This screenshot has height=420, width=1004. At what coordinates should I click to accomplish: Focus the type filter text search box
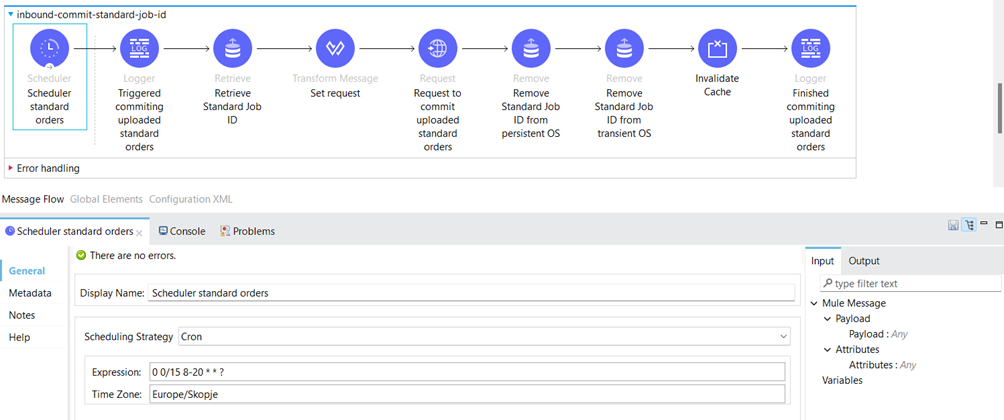[911, 283]
